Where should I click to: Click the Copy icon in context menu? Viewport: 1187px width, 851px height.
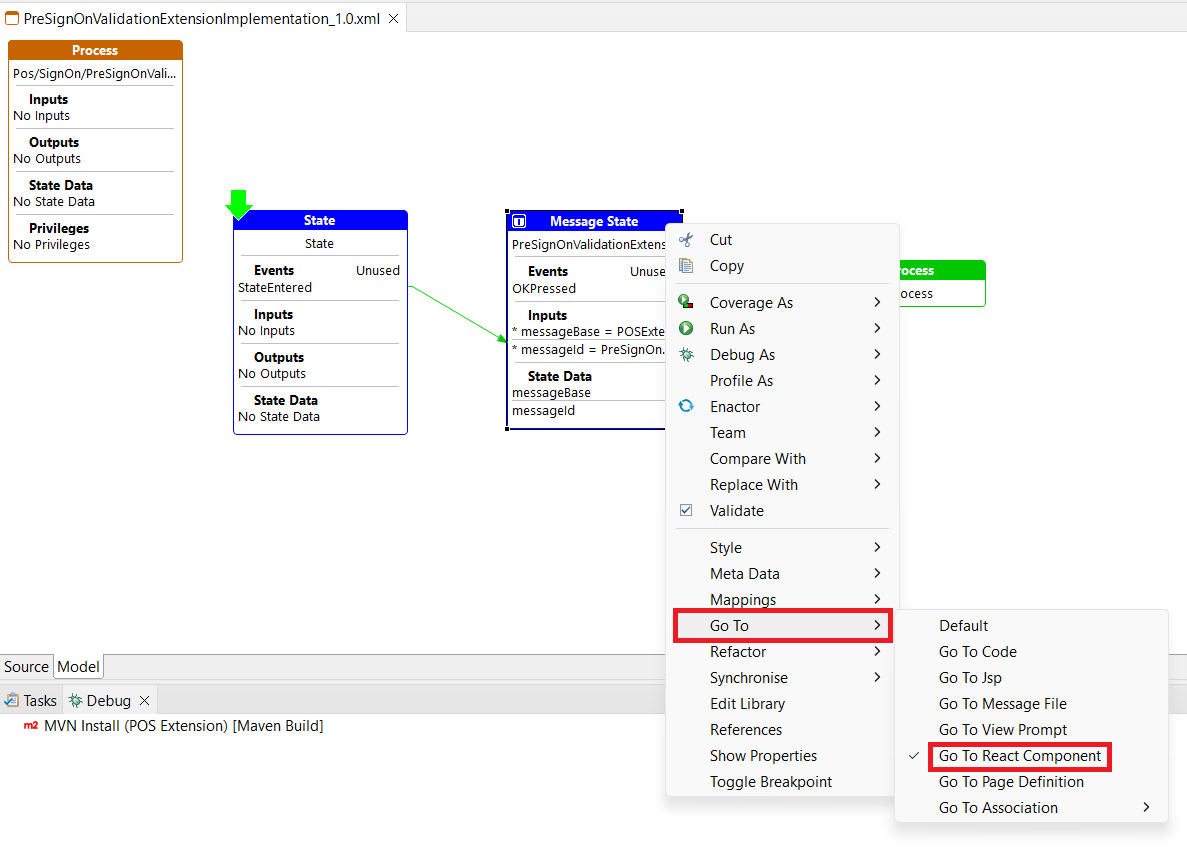pyautogui.click(x=686, y=266)
